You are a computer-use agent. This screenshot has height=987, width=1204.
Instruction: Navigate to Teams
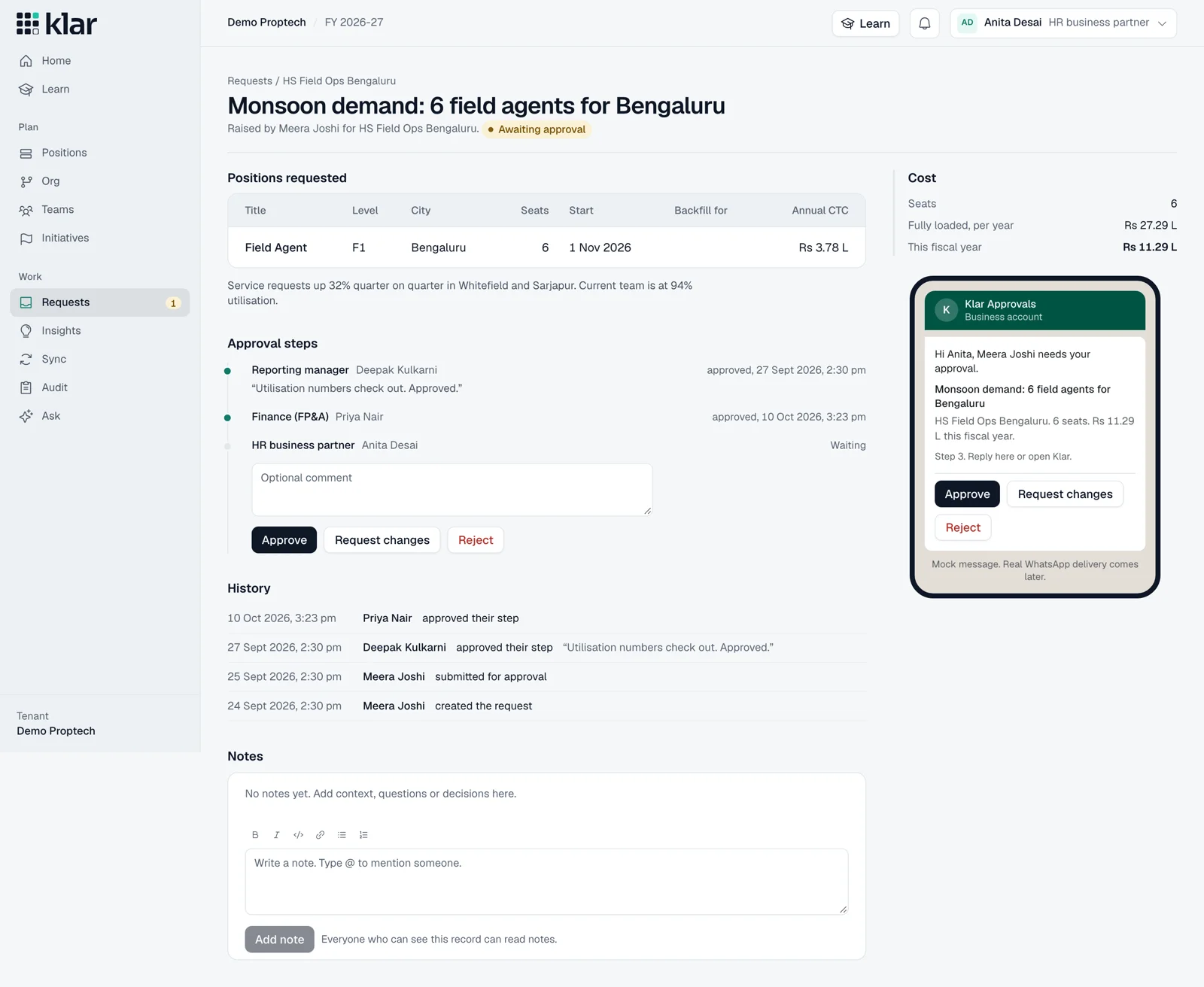coord(99,210)
